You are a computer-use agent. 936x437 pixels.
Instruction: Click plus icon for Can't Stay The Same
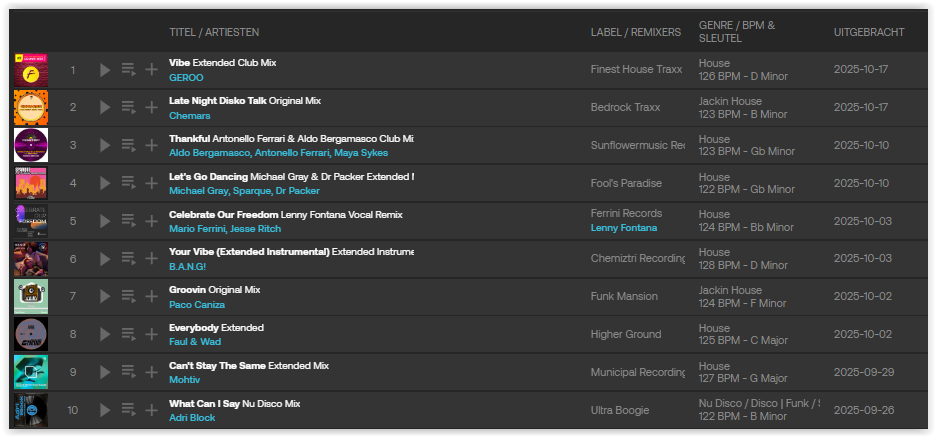(x=151, y=372)
